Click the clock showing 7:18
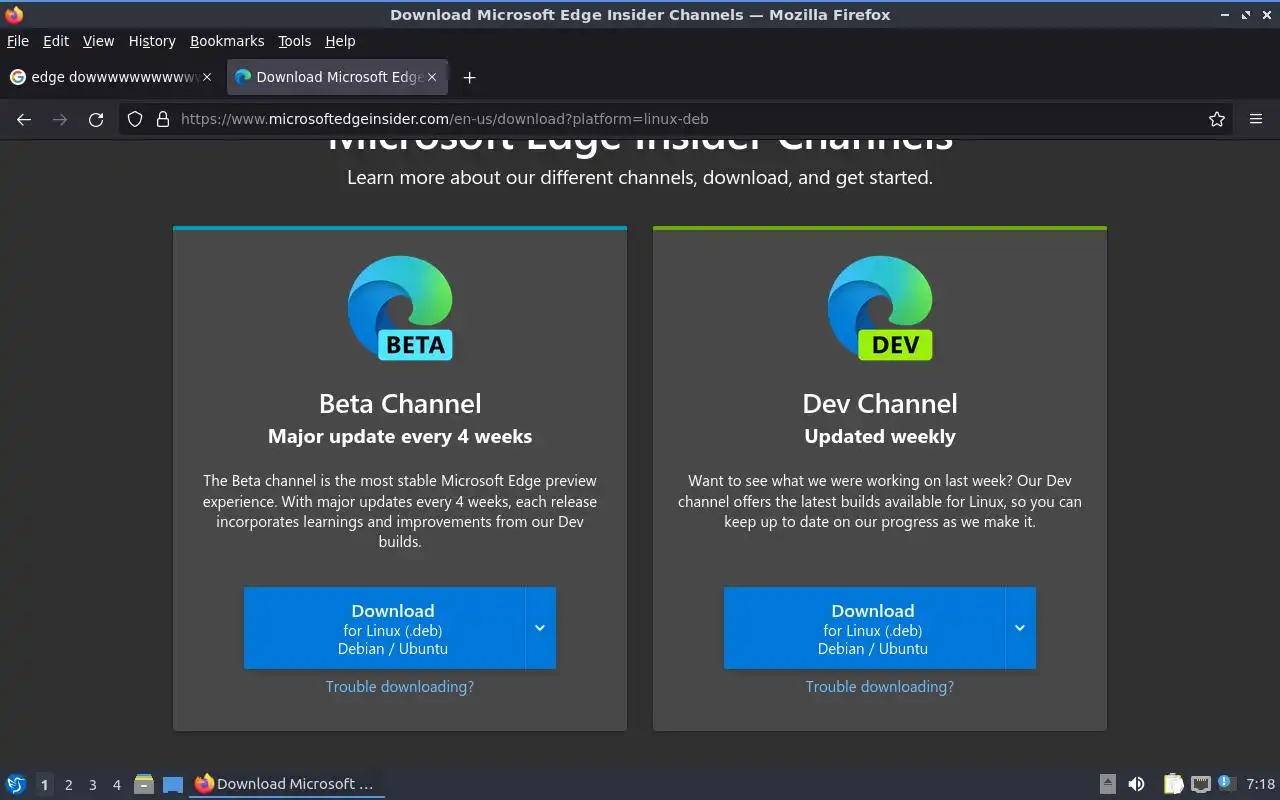This screenshot has height=800, width=1280. tap(1261, 784)
